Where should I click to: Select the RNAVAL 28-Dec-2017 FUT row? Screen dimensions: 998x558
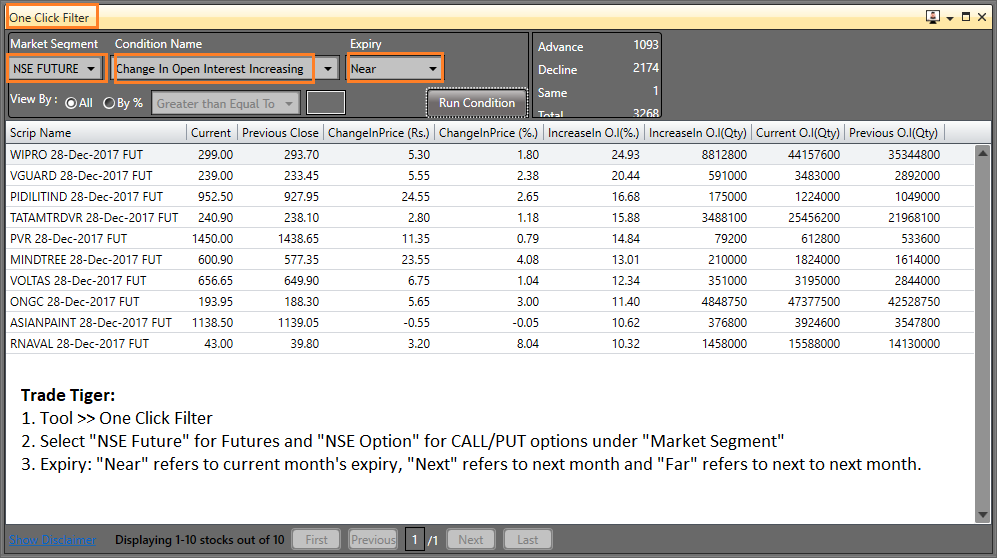(490, 344)
